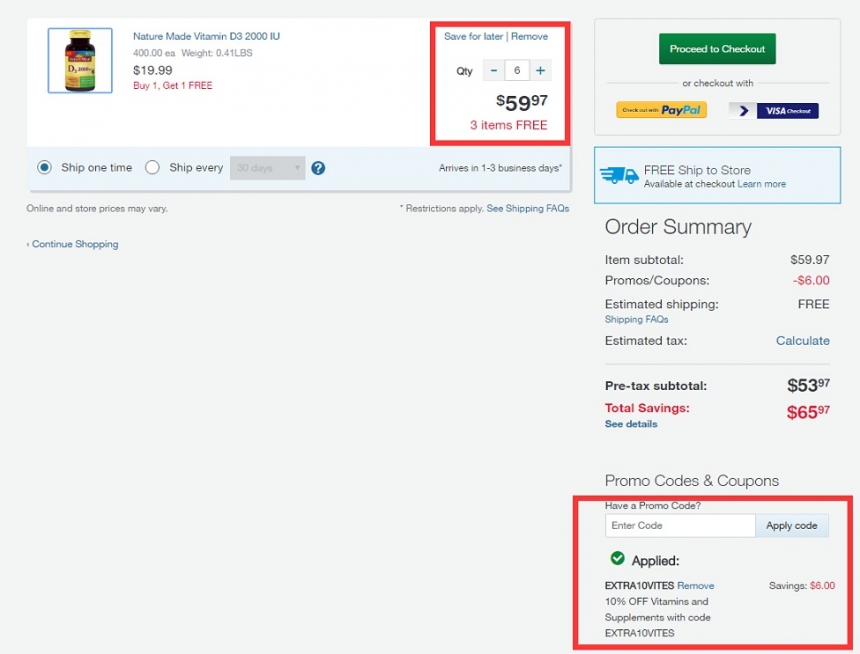Click the $19.99 unit price
This screenshot has height=654, width=860.
click(152, 70)
